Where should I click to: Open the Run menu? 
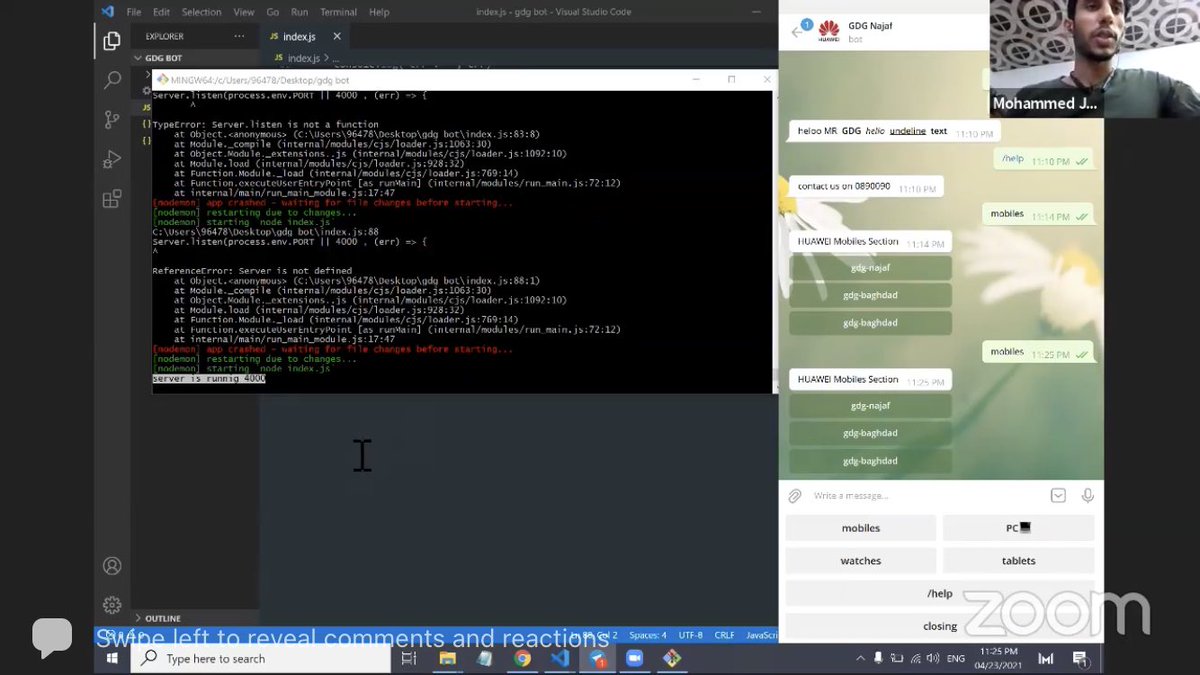coord(299,12)
